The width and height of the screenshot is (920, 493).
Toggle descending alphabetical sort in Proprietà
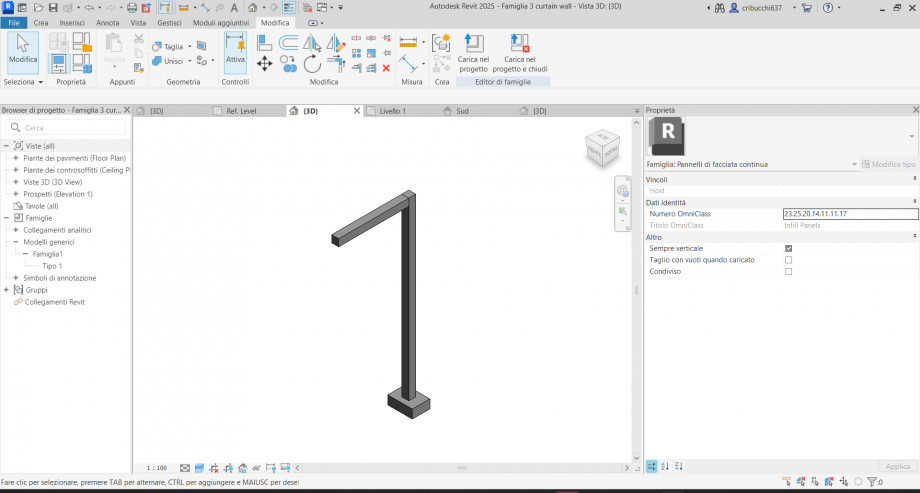point(678,467)
